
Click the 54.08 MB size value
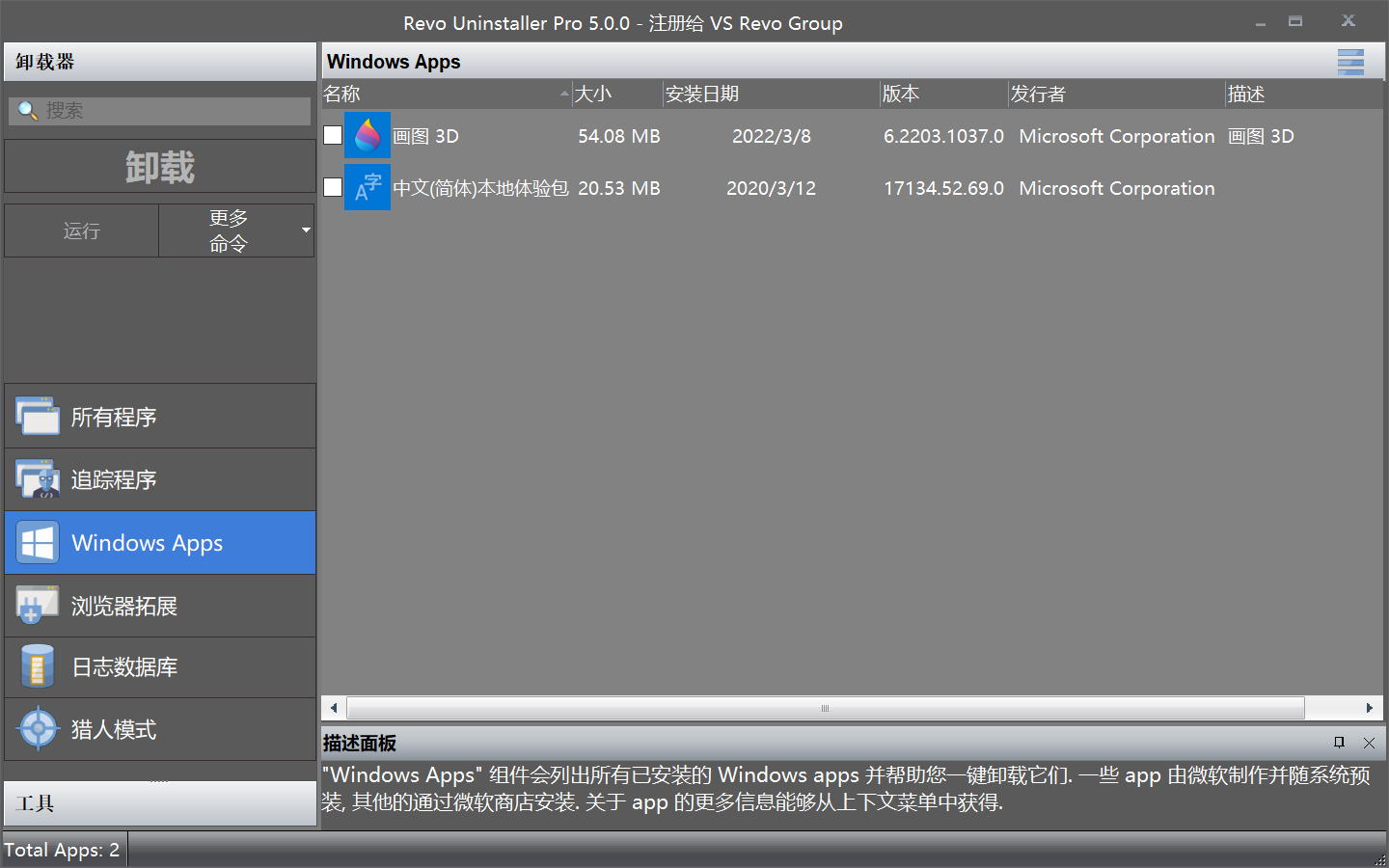pyautogui.click(x=619, y=136)
